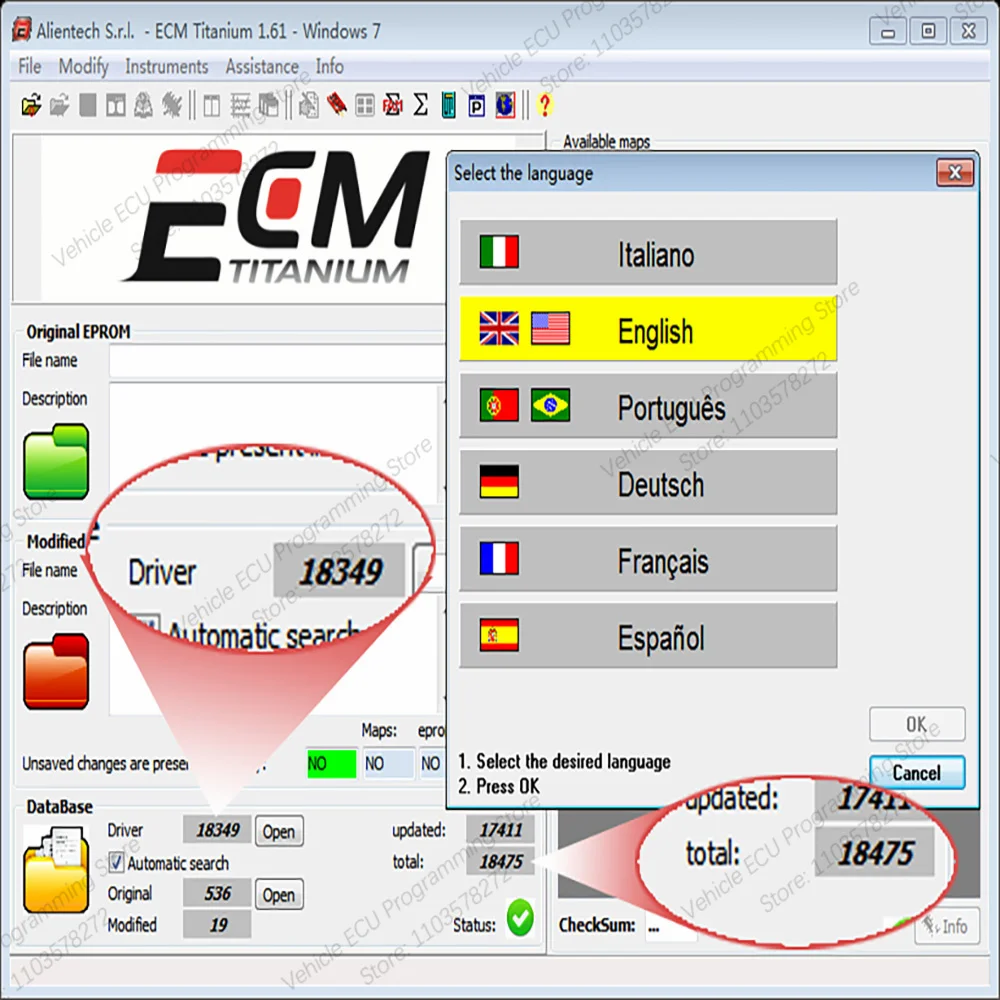This screenshot has height=1000, width=1000.
Task: Select the English language option
Action: 647,330
